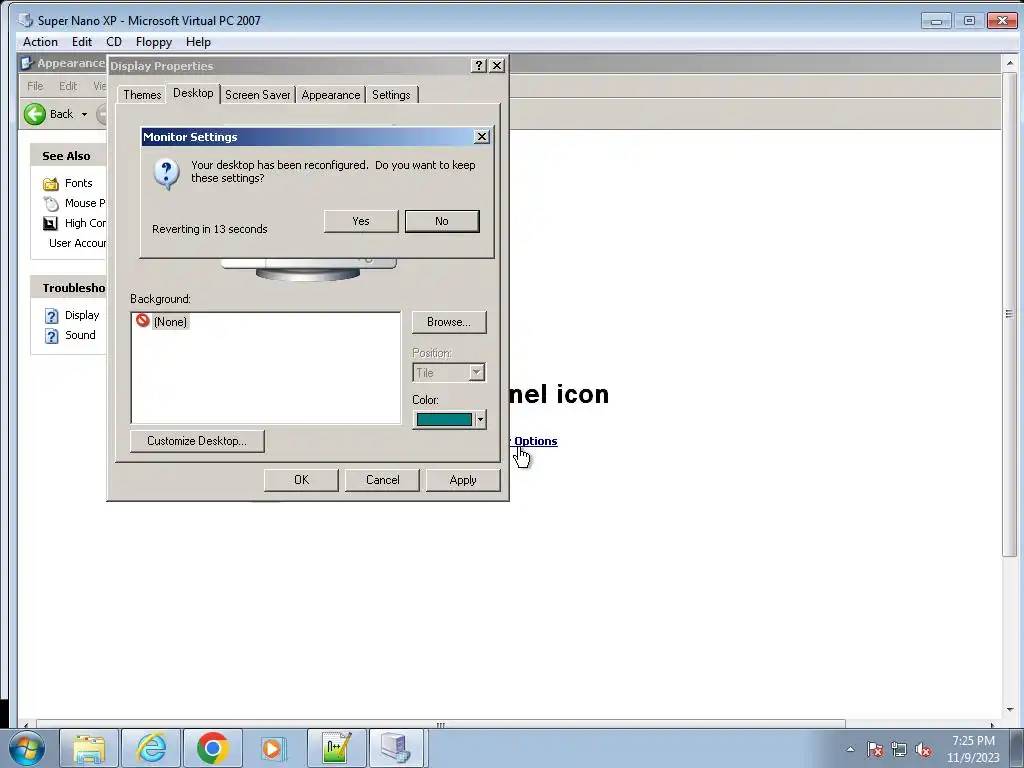
Task: Click the network tray icon
Action: [x=899, y=749]
